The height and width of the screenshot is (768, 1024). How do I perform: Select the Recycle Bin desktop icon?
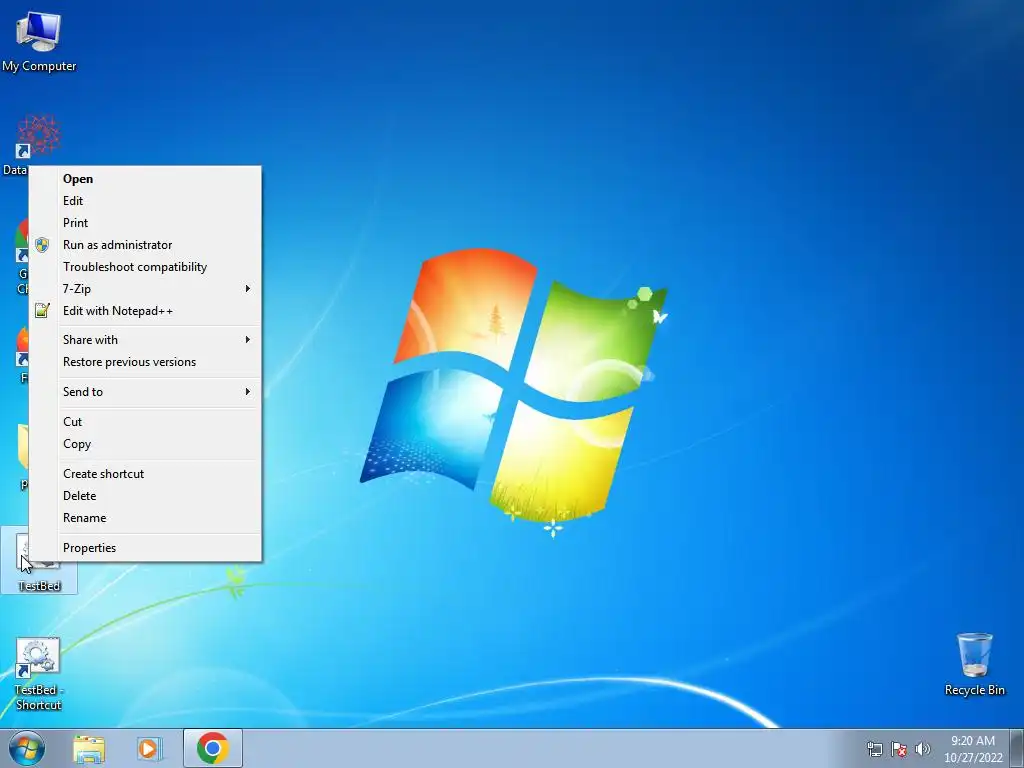click(974, 664)
